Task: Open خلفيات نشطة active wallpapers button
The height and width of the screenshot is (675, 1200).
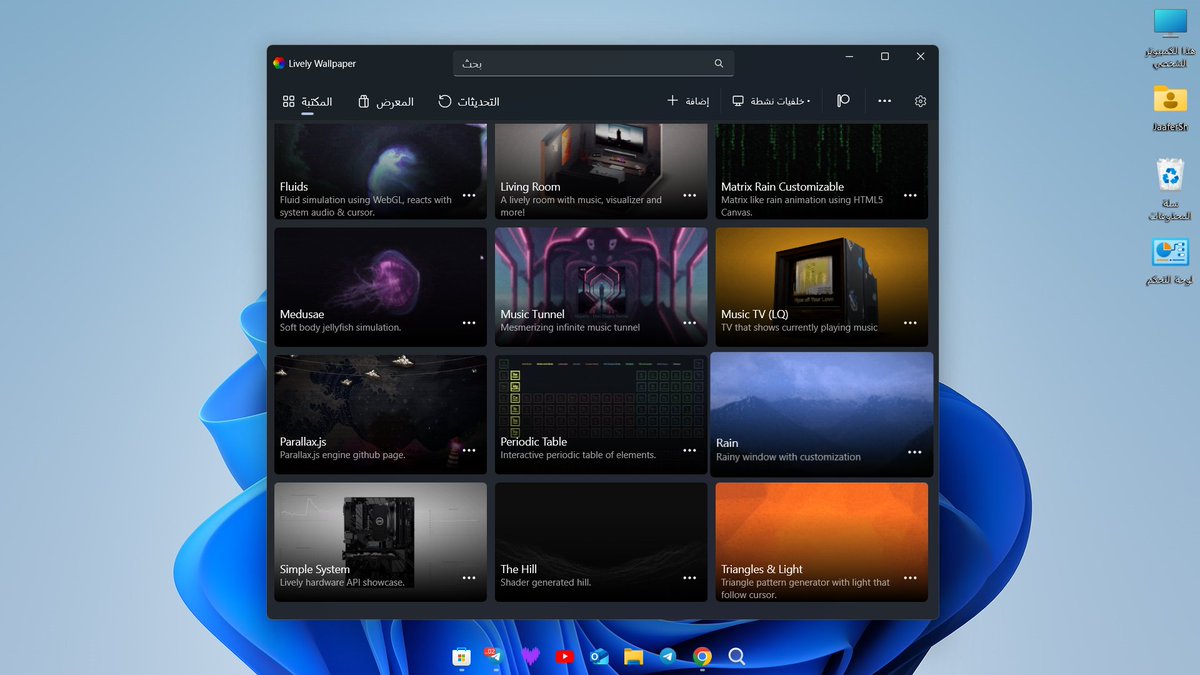Action: click(771, 101)
